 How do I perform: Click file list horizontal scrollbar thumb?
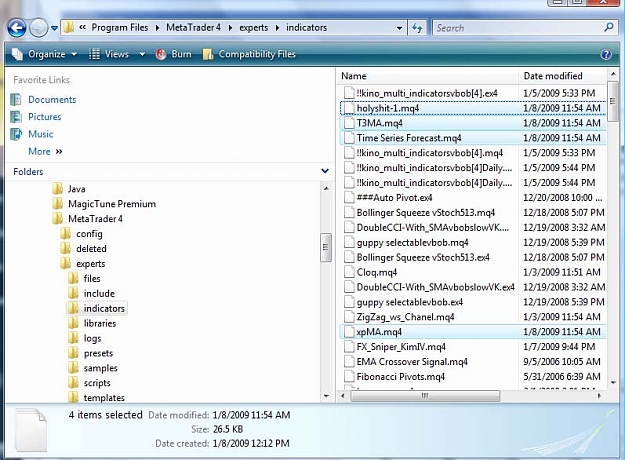pyautogui.click(x=425, y=396)
